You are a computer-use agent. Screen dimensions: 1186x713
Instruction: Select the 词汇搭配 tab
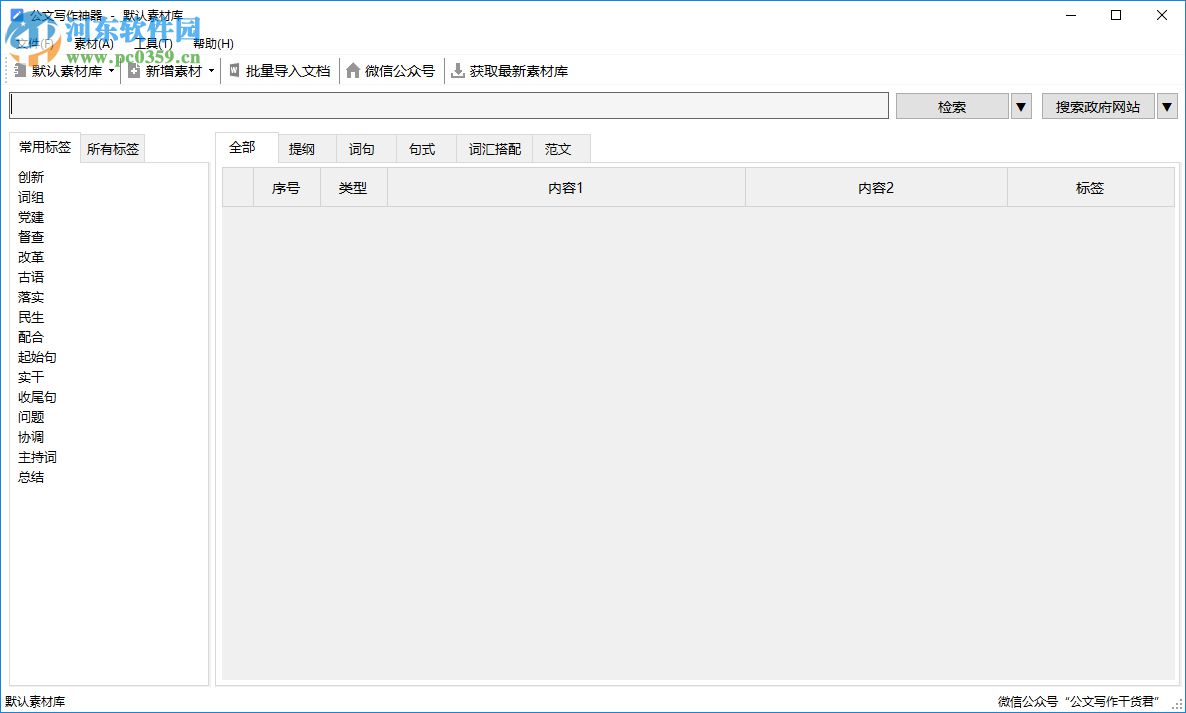tap(495, 149)
